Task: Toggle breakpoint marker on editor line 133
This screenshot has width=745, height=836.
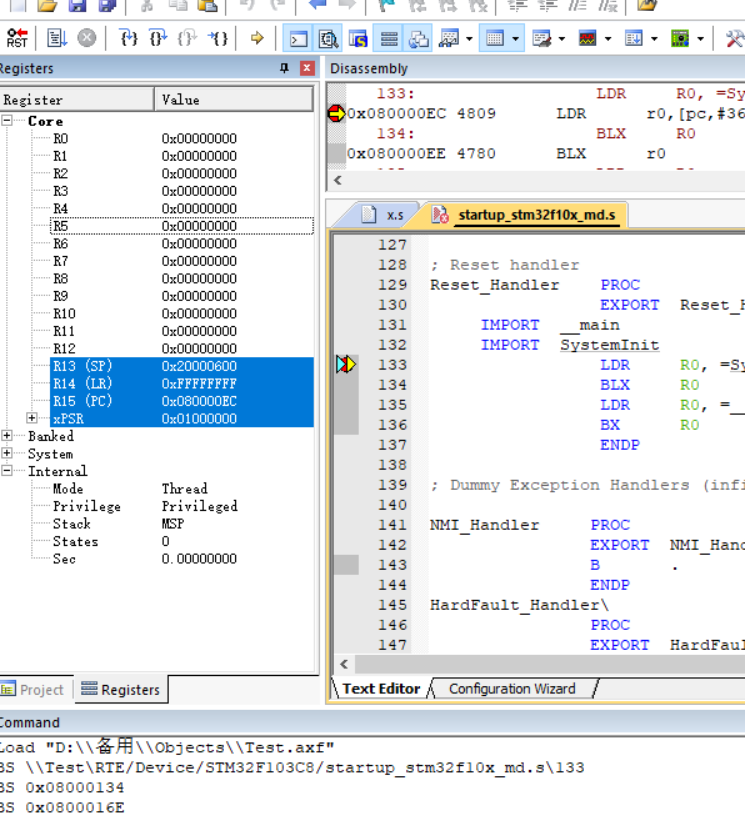Action: [346, 365]
